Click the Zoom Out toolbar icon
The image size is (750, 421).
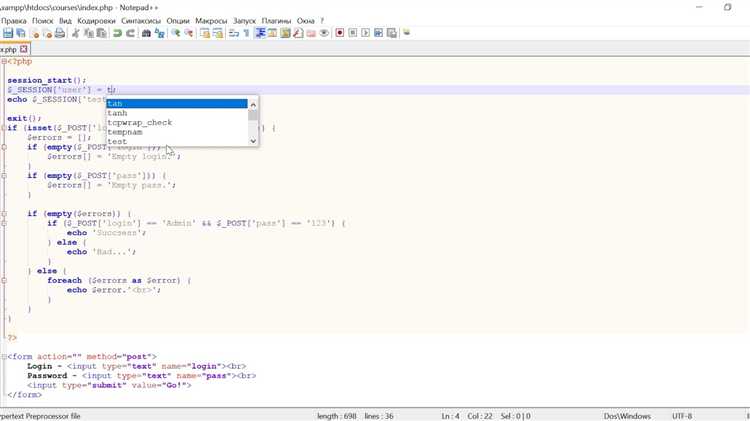[x=188, y=33]
